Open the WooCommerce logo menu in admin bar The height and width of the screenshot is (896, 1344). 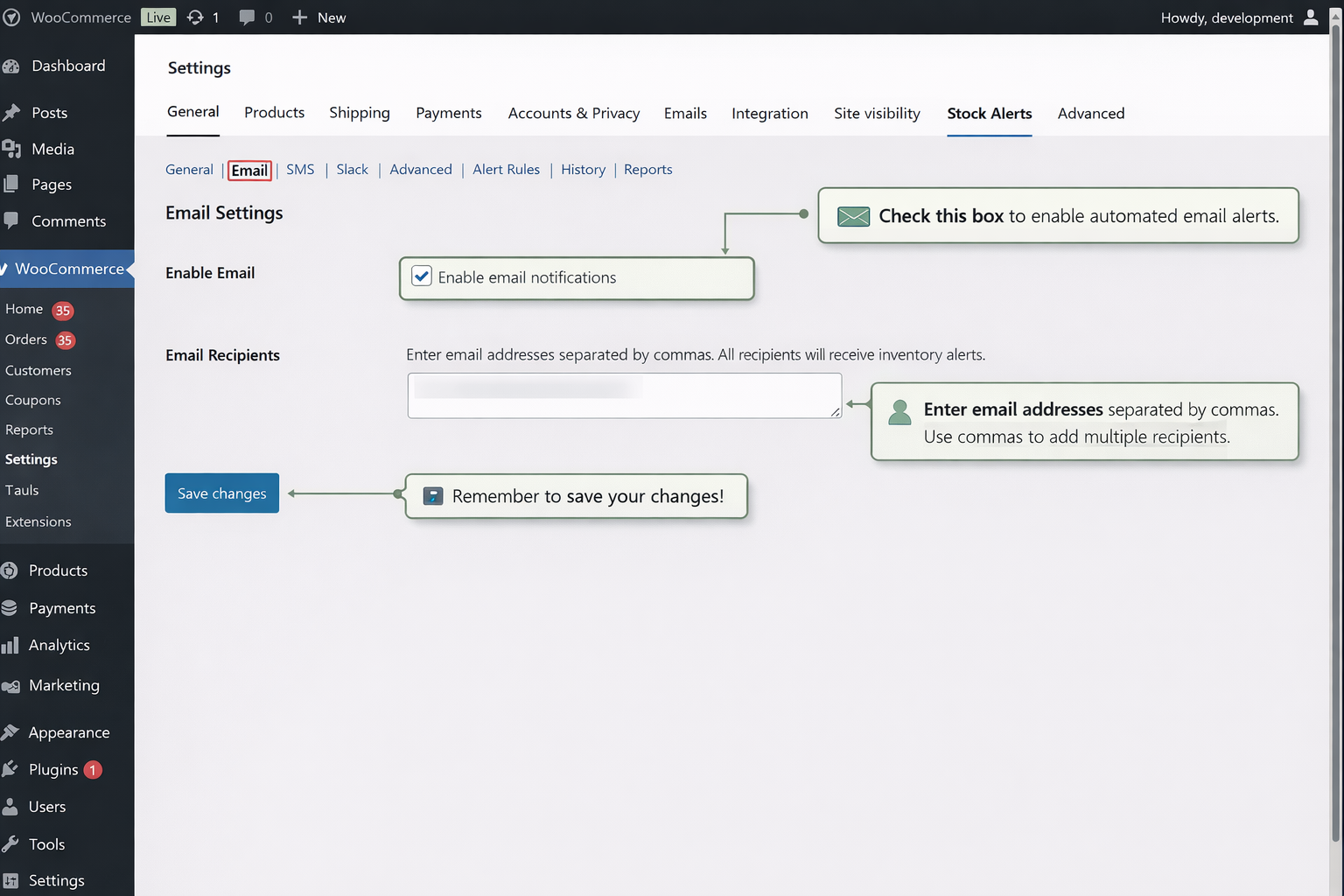click(12, 17)
